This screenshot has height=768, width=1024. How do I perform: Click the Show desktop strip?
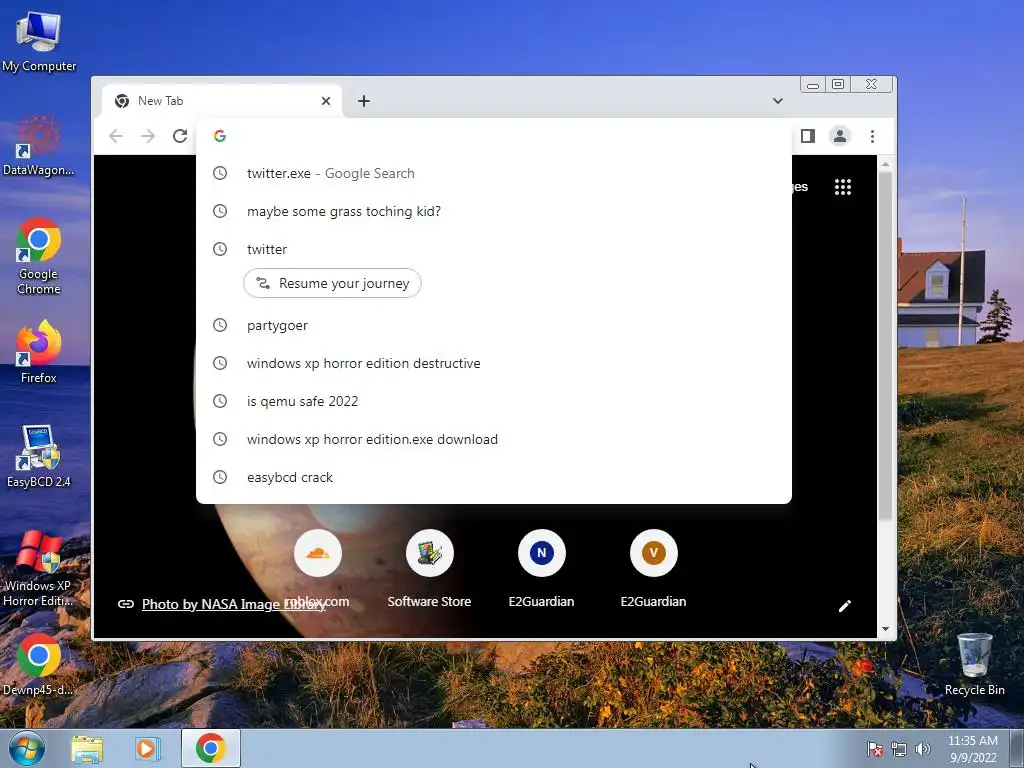tap(1017, 748)
